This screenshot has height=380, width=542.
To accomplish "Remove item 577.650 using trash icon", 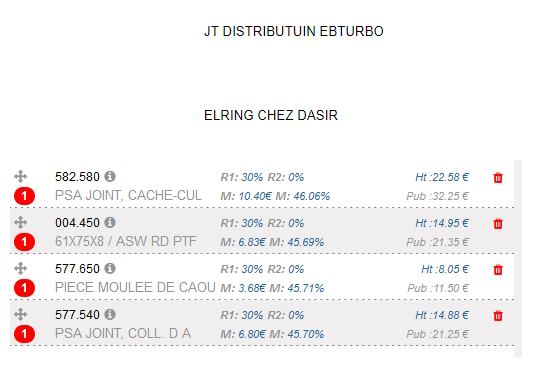I will (498, 270).
